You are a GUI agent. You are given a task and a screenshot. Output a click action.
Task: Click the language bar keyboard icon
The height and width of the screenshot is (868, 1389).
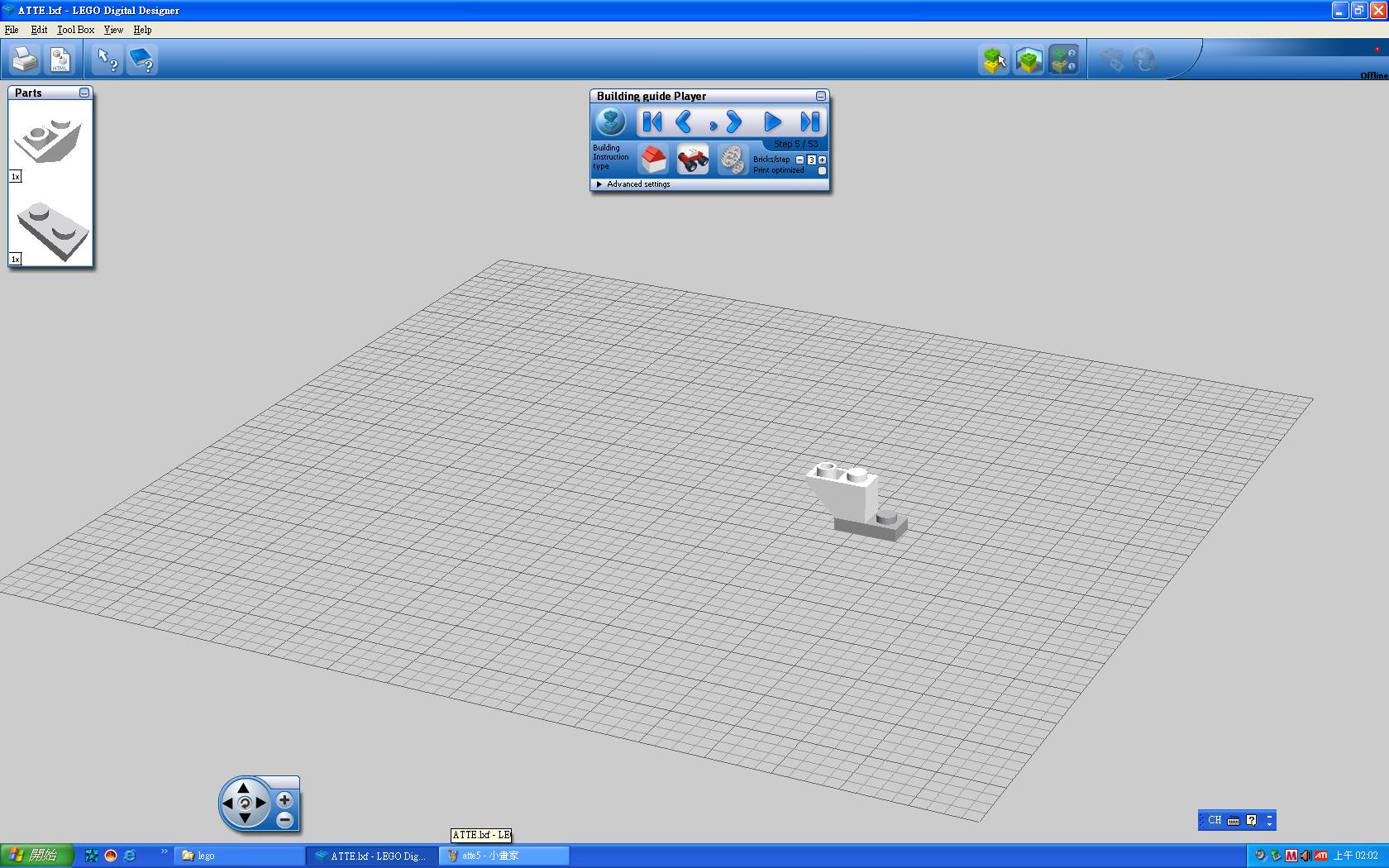tap(1234, 820)
